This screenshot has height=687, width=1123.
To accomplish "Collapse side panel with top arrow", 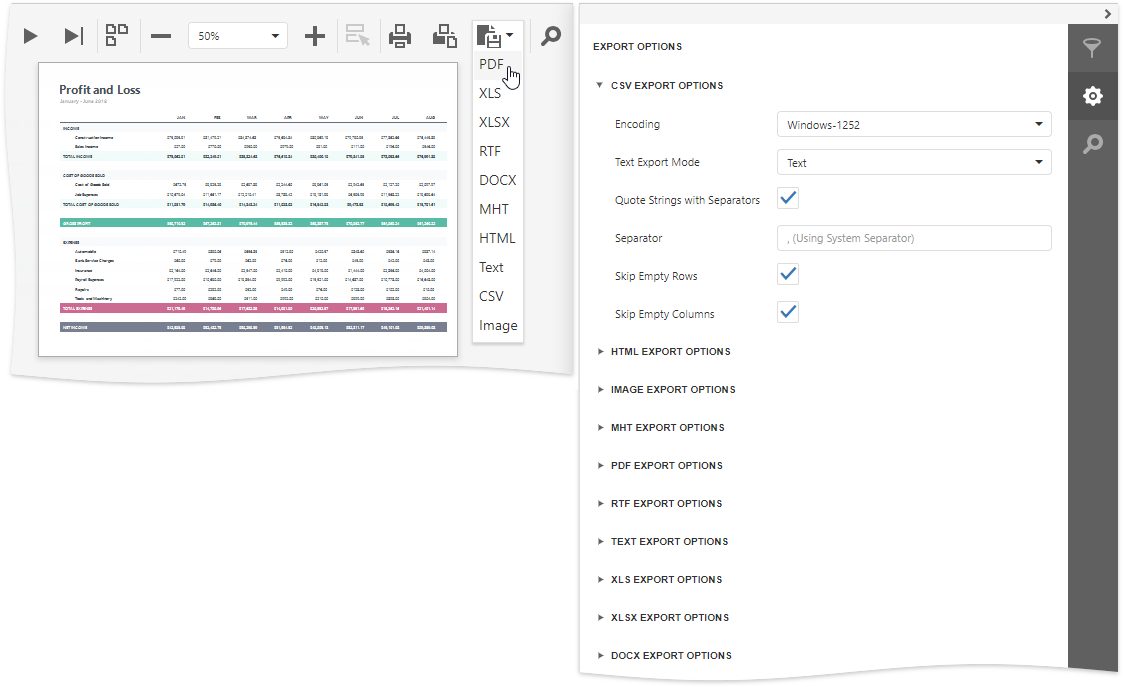I will click(x=1107, y=13).
